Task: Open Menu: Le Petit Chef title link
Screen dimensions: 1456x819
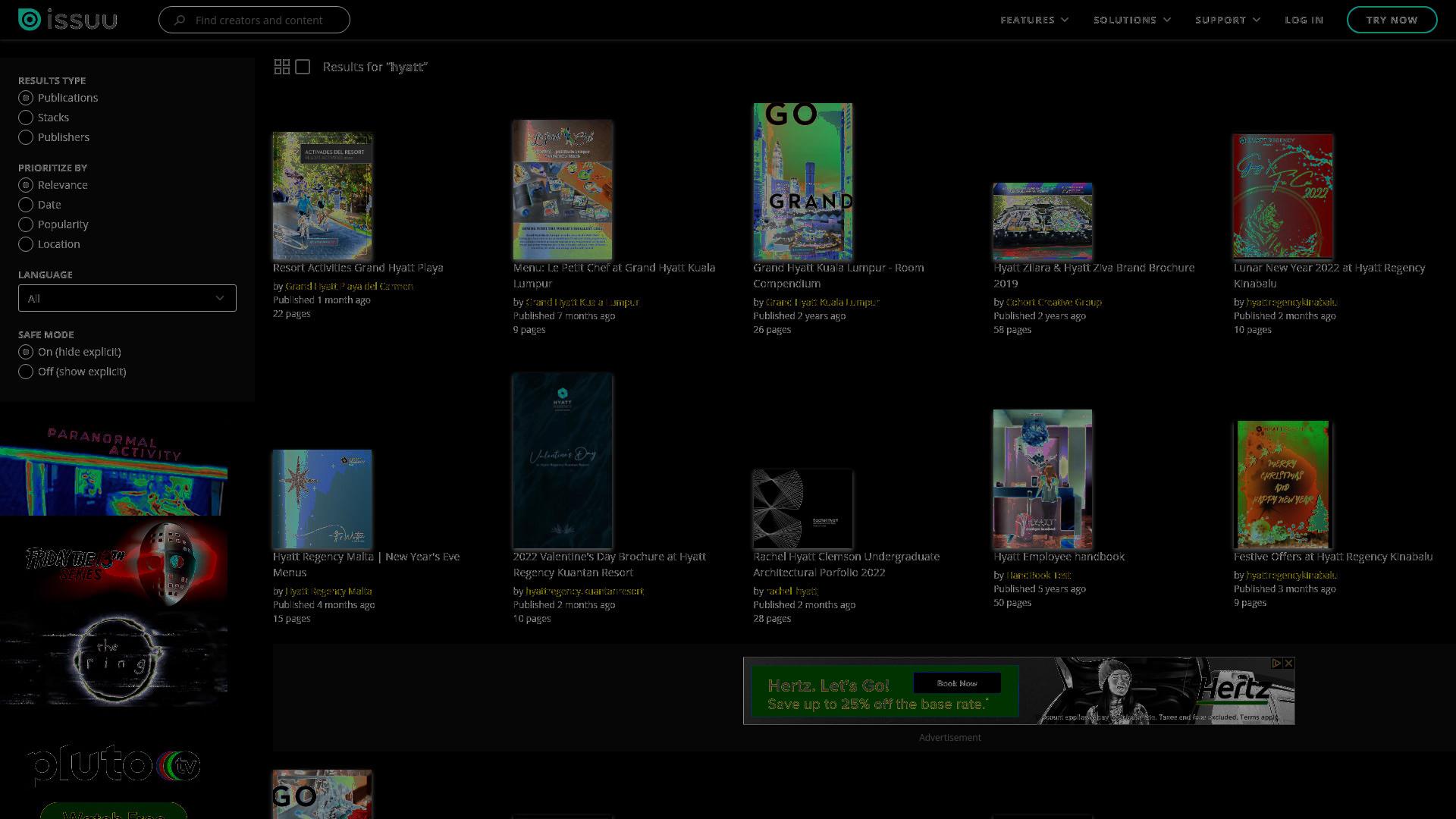Action: point(614,275)
